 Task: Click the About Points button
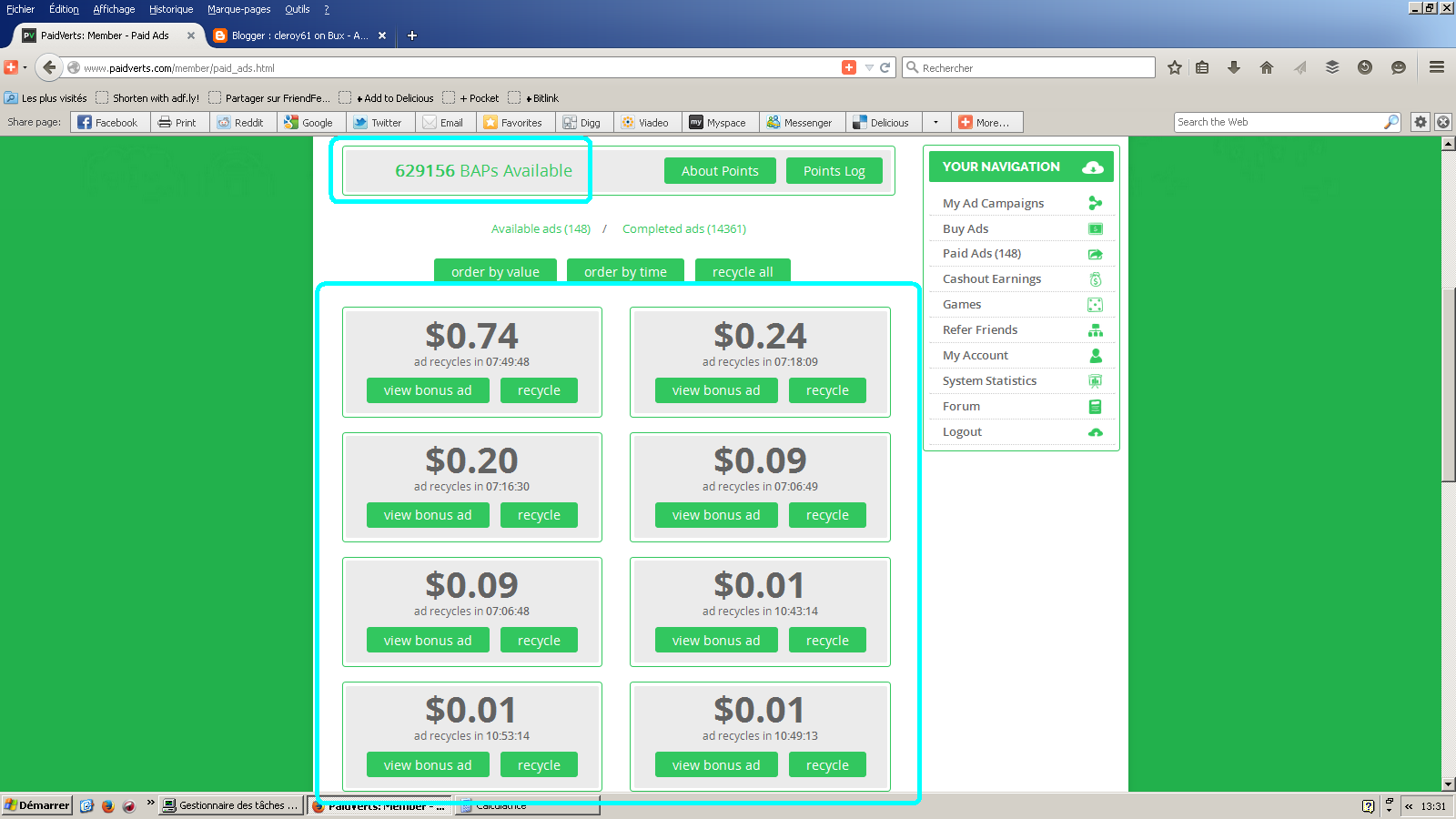tap(720, 171)
